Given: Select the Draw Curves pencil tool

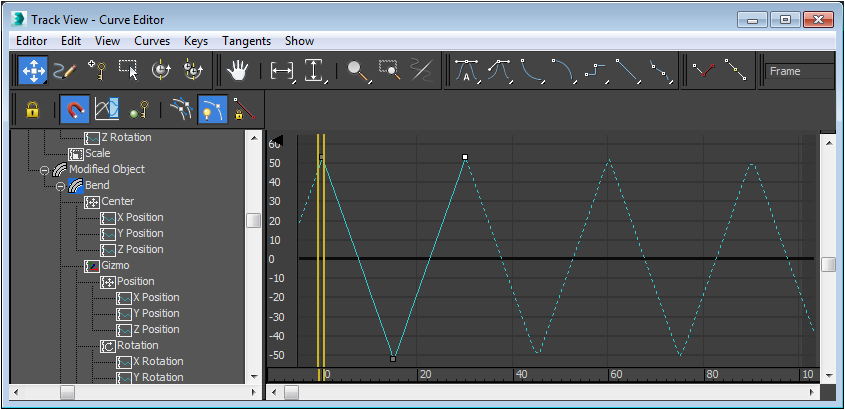Looking at the screenshot, I should click(64, 71).
